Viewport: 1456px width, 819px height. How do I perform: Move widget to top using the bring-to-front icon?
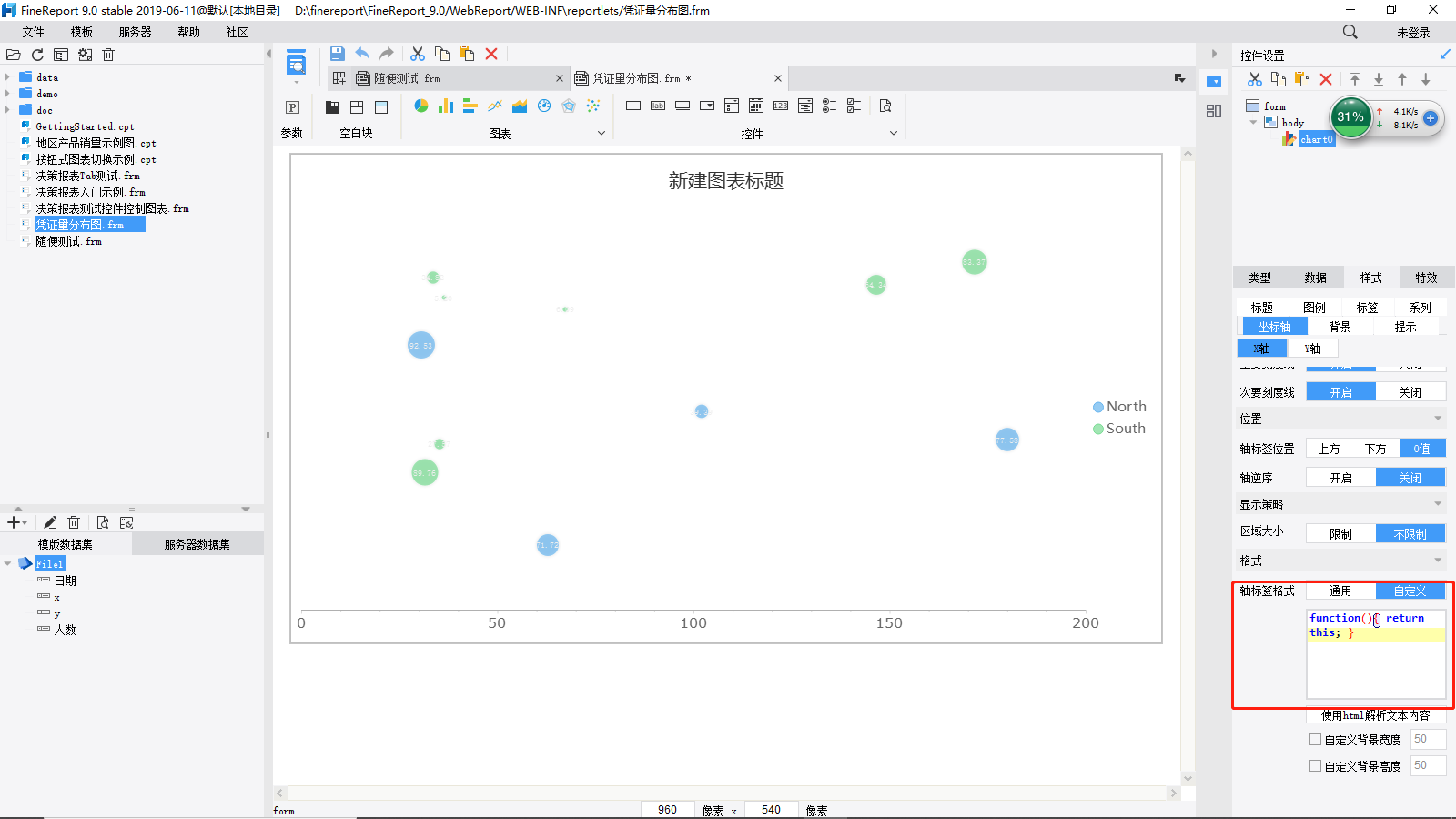1355,79
